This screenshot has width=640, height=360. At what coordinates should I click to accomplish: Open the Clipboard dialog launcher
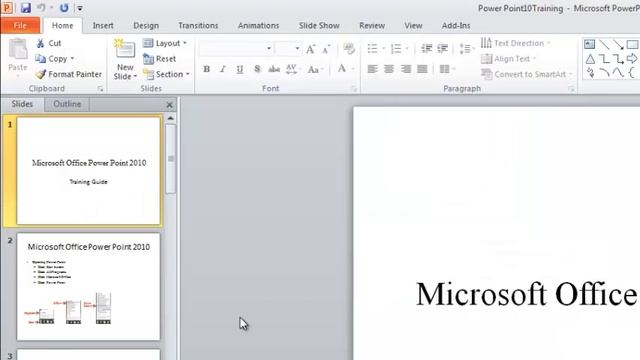point(100,89)
